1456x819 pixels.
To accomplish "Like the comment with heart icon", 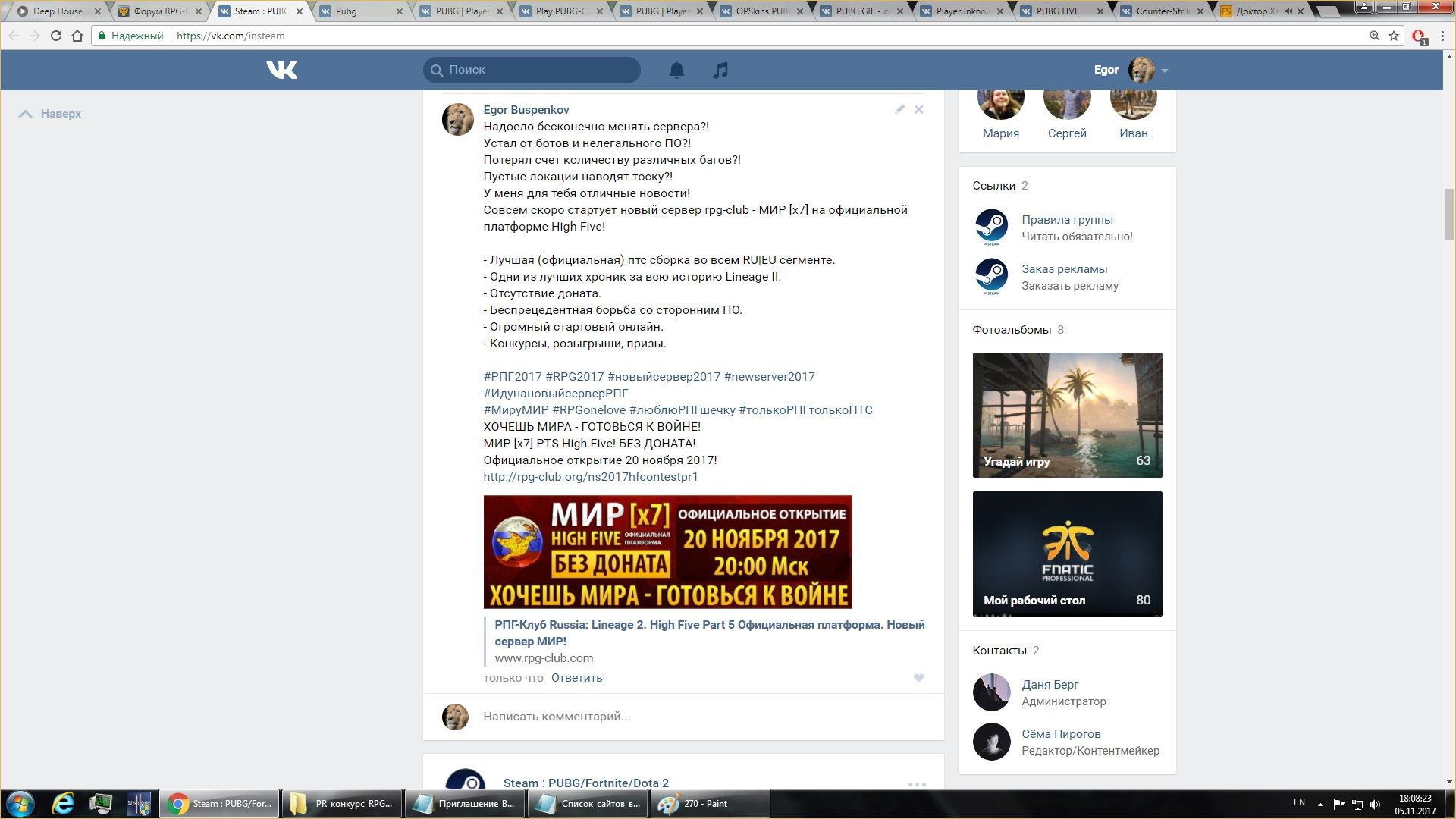I will 919,678.
